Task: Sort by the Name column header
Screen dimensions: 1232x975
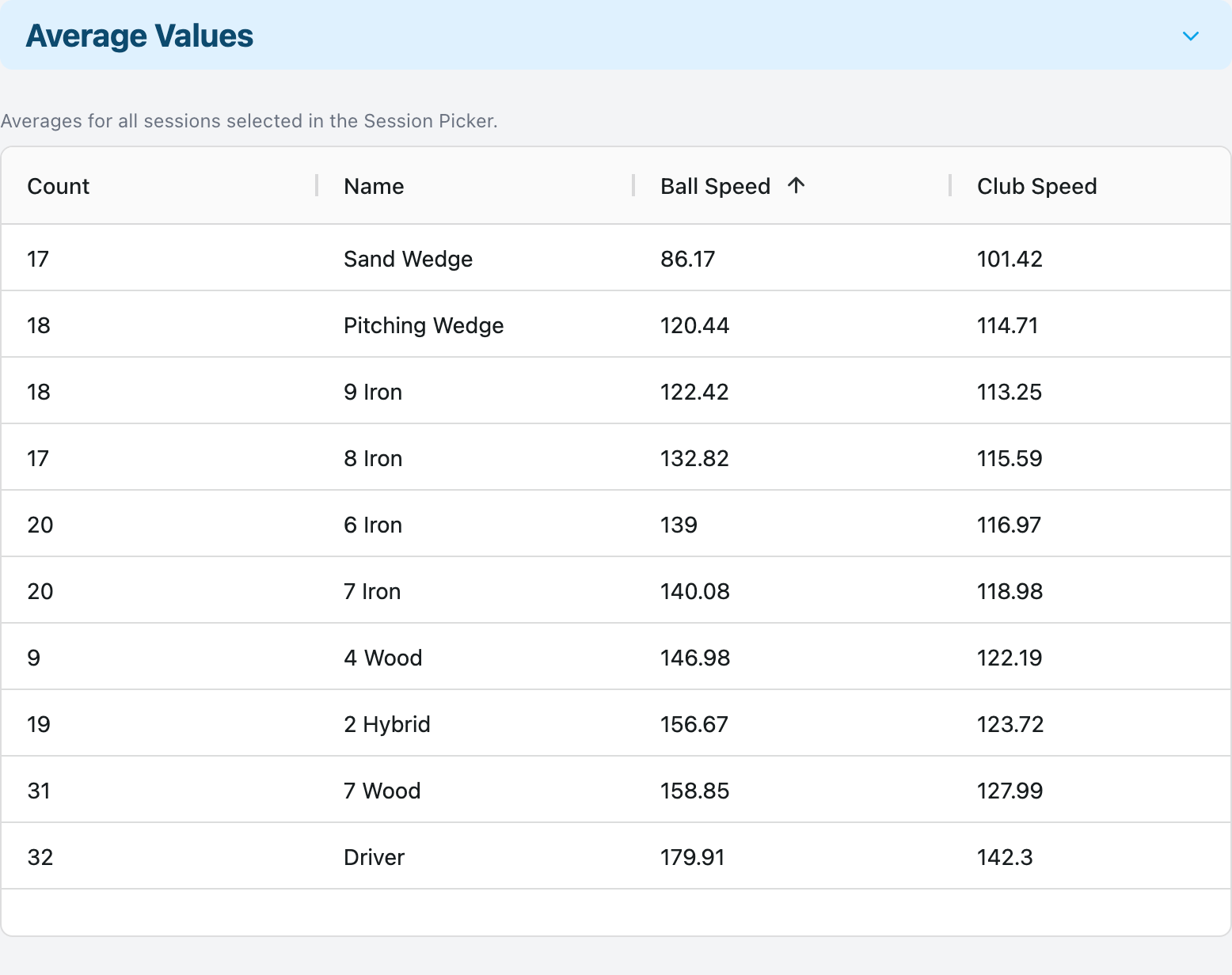Action: coord(374,186)
